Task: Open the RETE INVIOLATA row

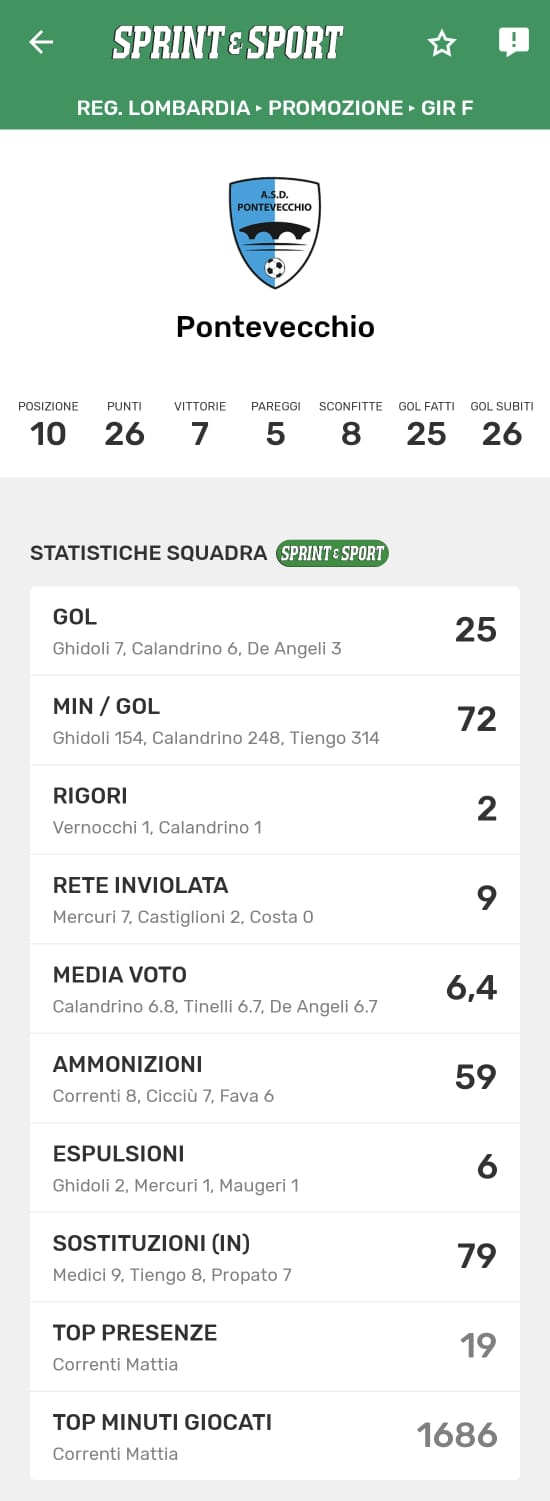Action: click(x=275, y=899)
